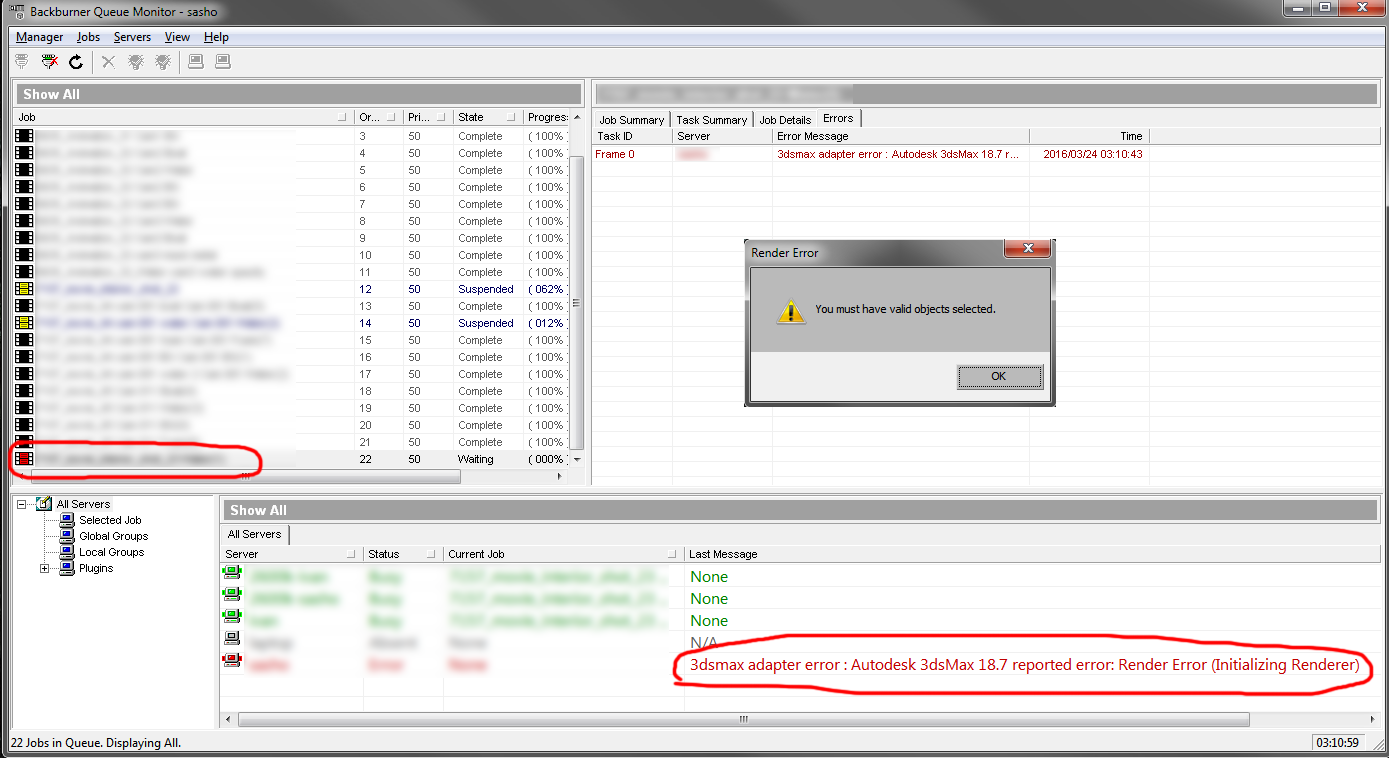Click the Suspend job lightbulb toolbar icon
This screenshot has width=1389, height=758.
tap(163, 62)
